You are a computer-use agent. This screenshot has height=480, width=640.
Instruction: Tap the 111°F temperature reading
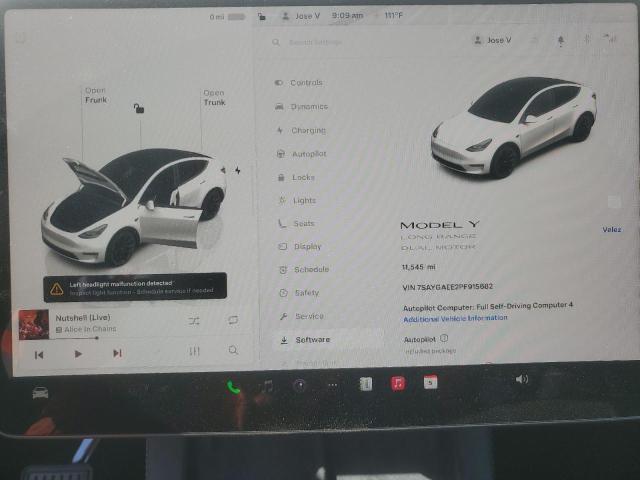coord(394,16)
